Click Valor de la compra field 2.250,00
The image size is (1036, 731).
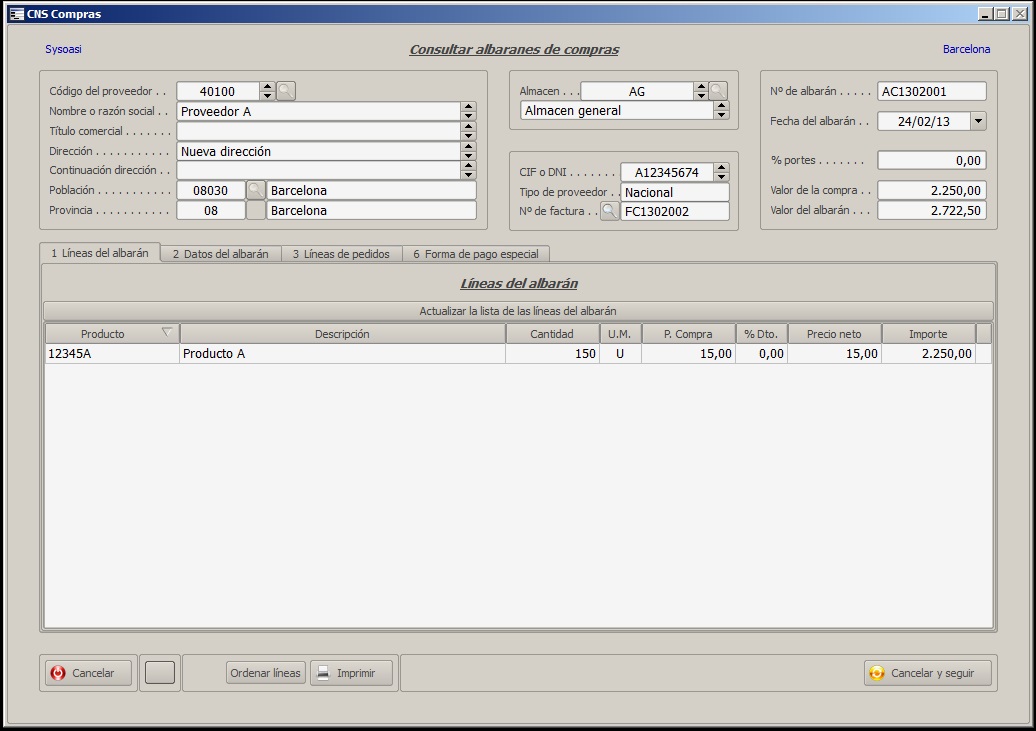click(x=932, y=190)
